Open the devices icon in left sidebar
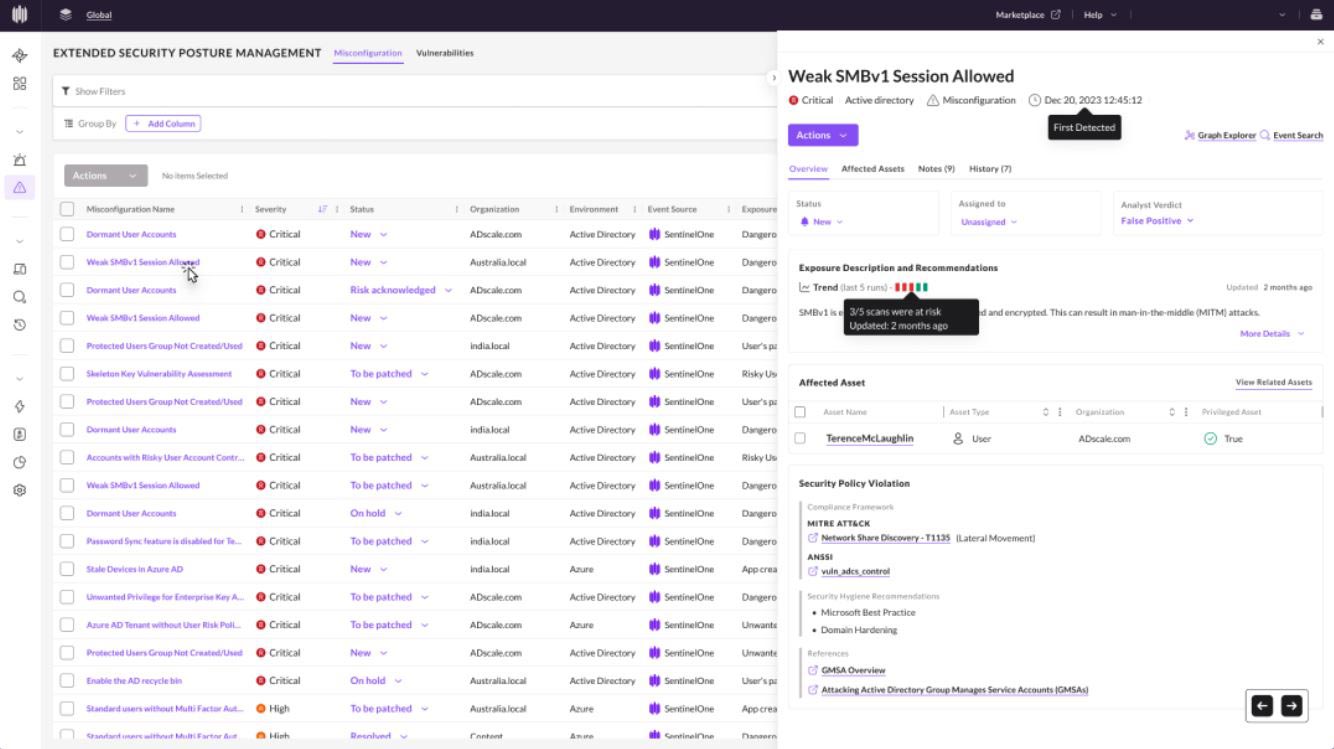Screen dimensions: 1334x749 point(20,269)
